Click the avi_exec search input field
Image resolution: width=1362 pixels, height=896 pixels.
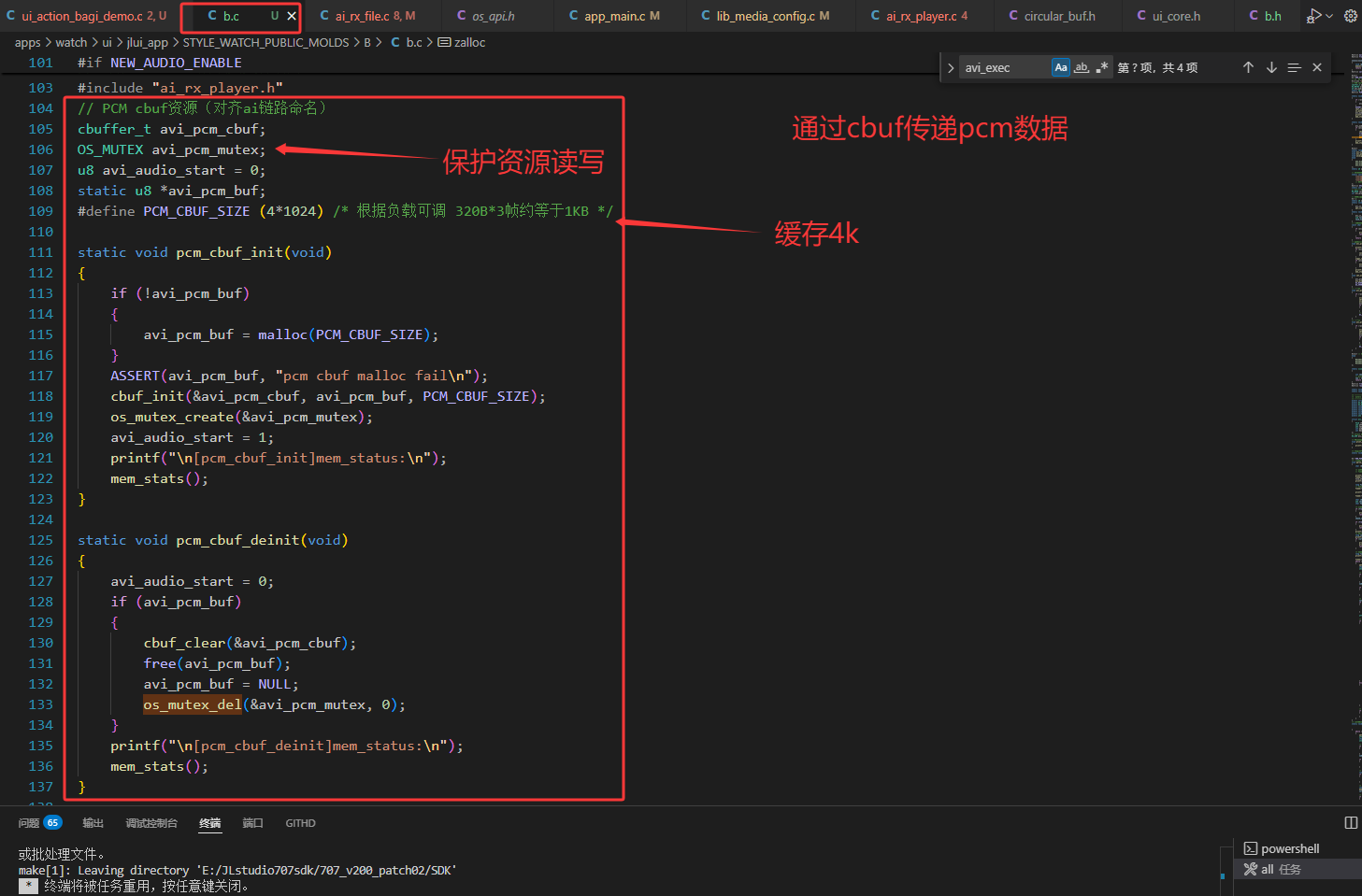(x=1005, y=67)
